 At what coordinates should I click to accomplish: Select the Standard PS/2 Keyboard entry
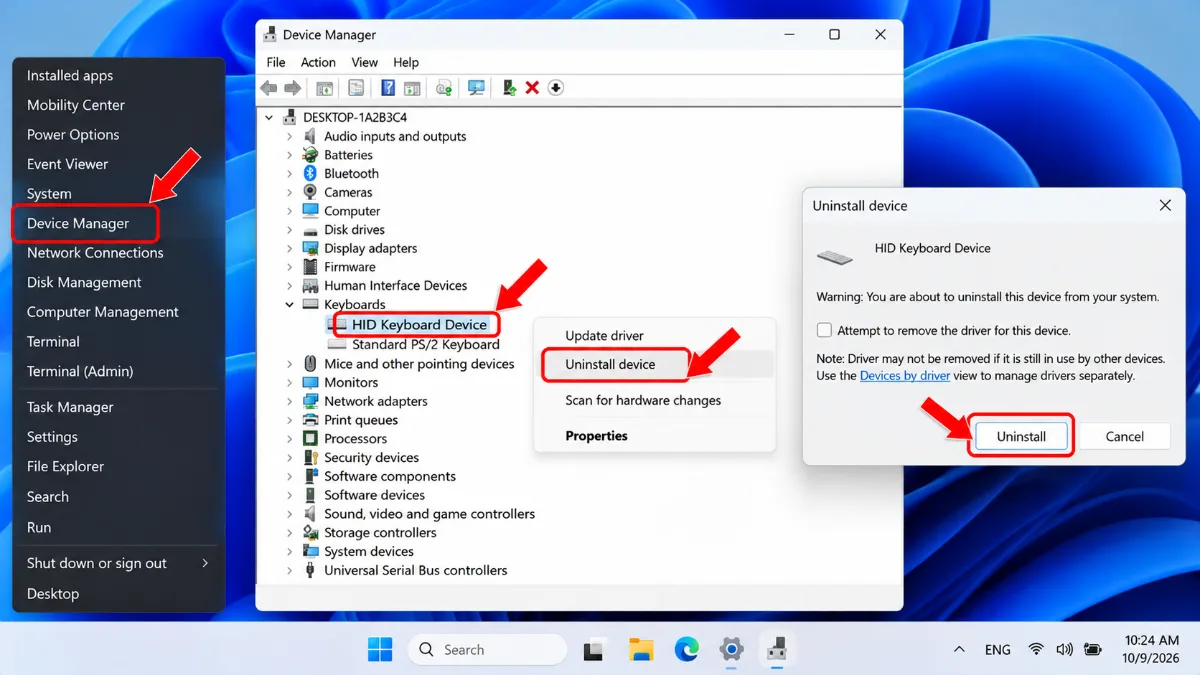[x=426, y=344]
